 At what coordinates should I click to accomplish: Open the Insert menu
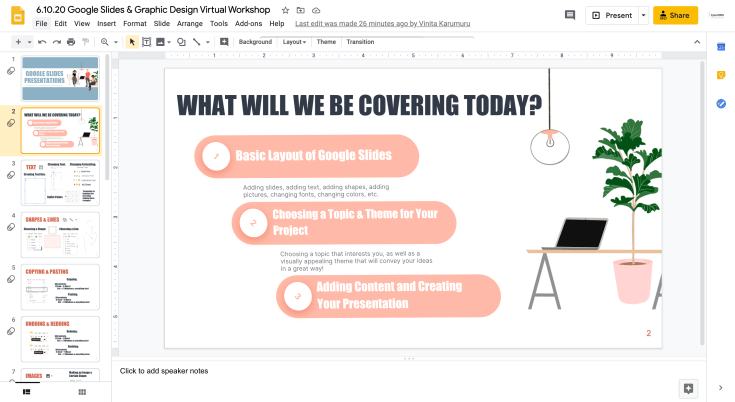click(x=106, y=23)
